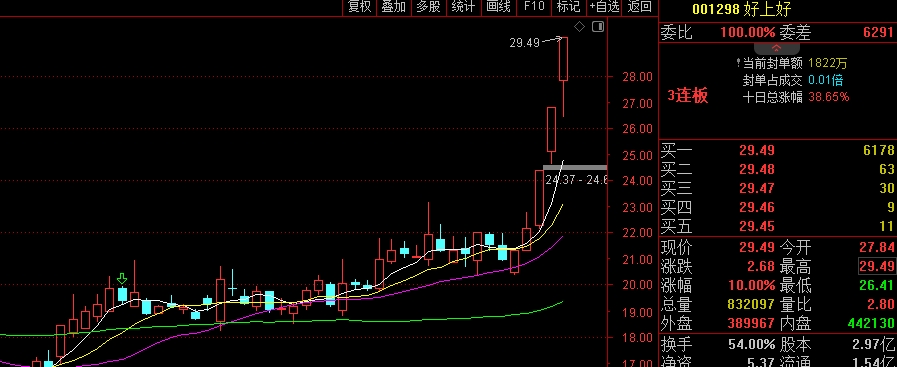Image resolution: width=897 pixels, height=367 pixels.
Task: Add stock via +自选 button
Action: tap(605, 7)
